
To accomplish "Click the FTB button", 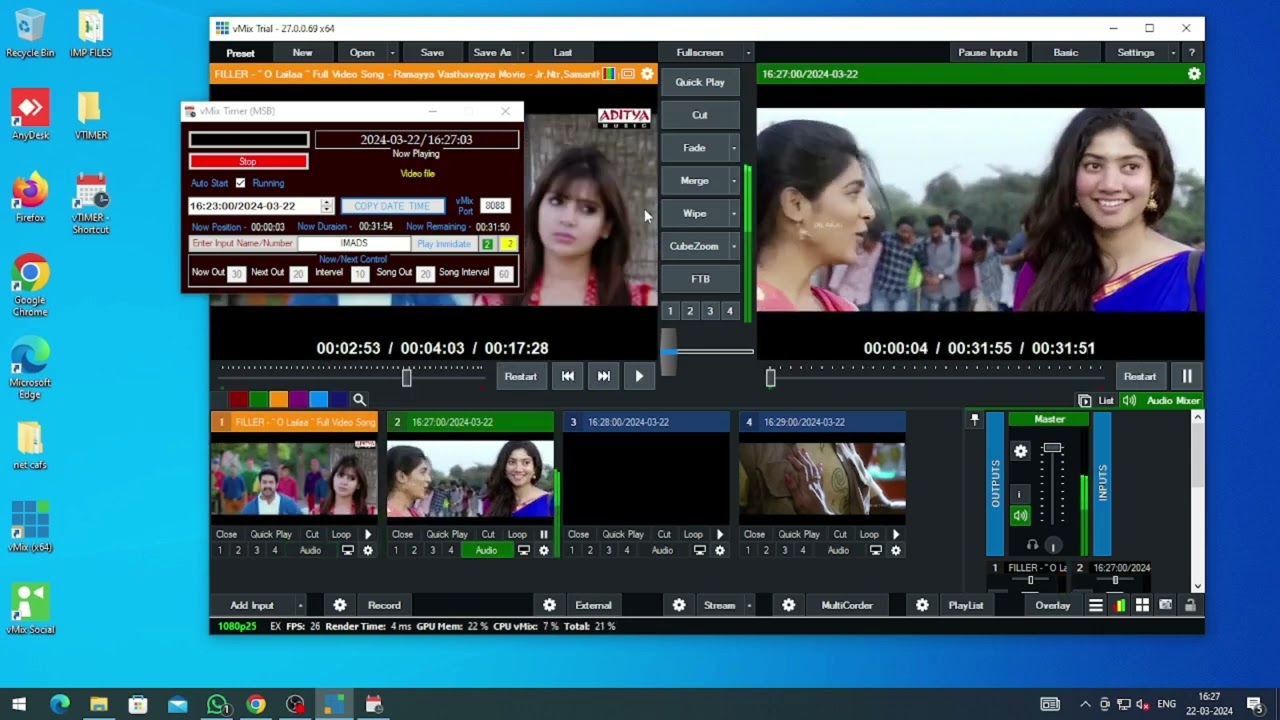I will click(700, 279).
